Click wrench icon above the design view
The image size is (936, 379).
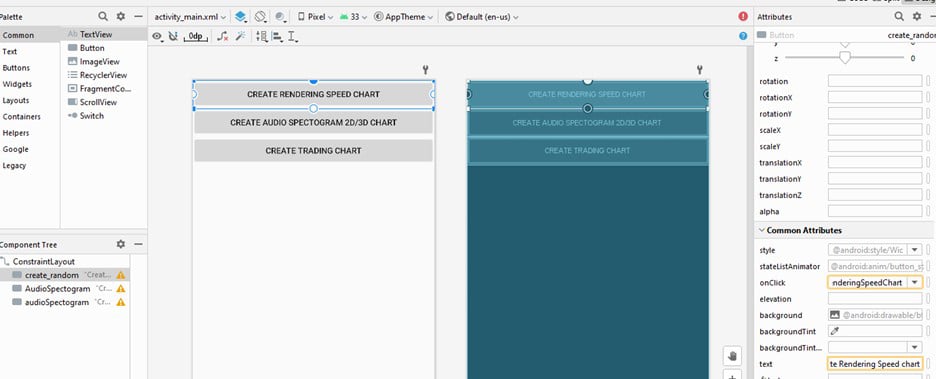point(426,70)
